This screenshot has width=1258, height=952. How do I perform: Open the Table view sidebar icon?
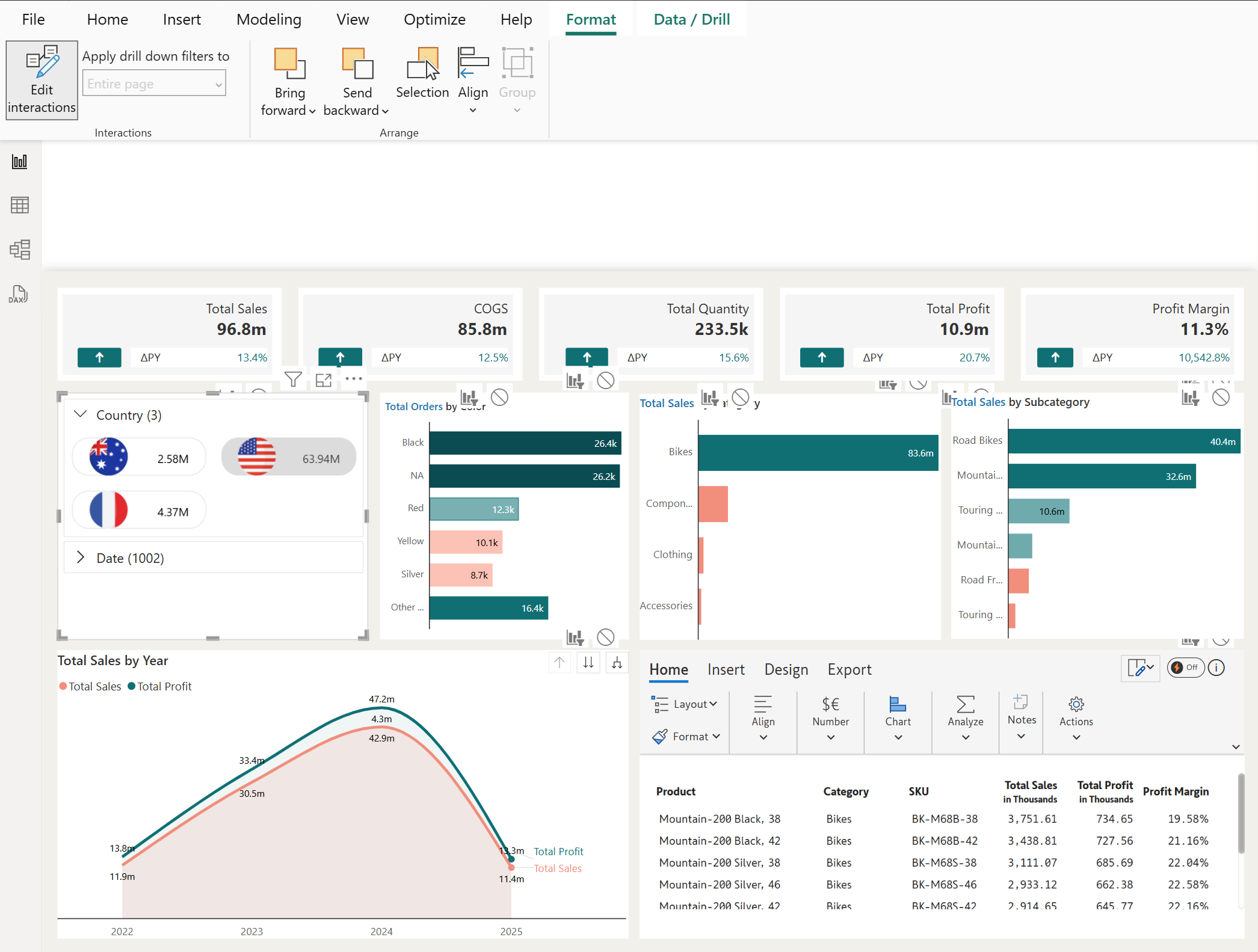[19, 205]
